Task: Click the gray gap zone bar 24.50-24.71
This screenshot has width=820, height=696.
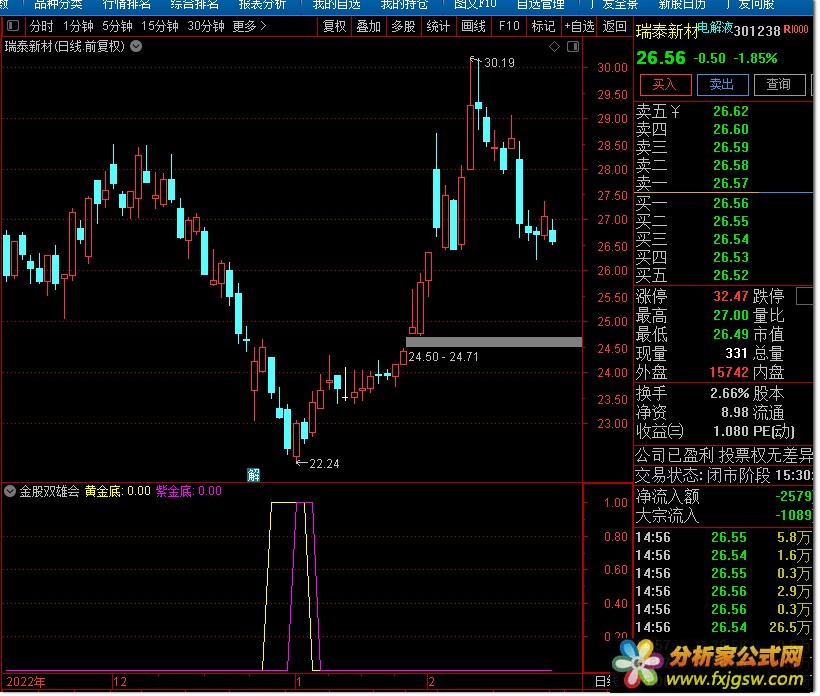Action: (496, 343)
